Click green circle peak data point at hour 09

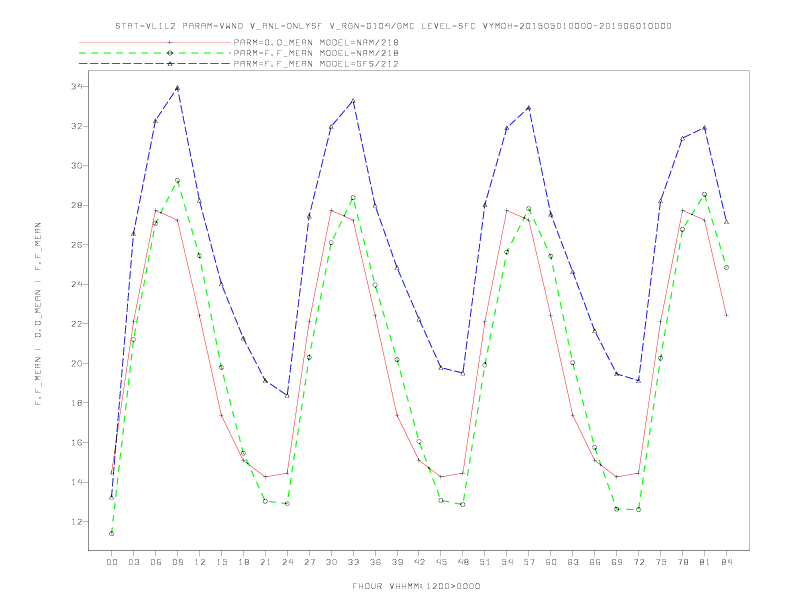pos(177,180)
